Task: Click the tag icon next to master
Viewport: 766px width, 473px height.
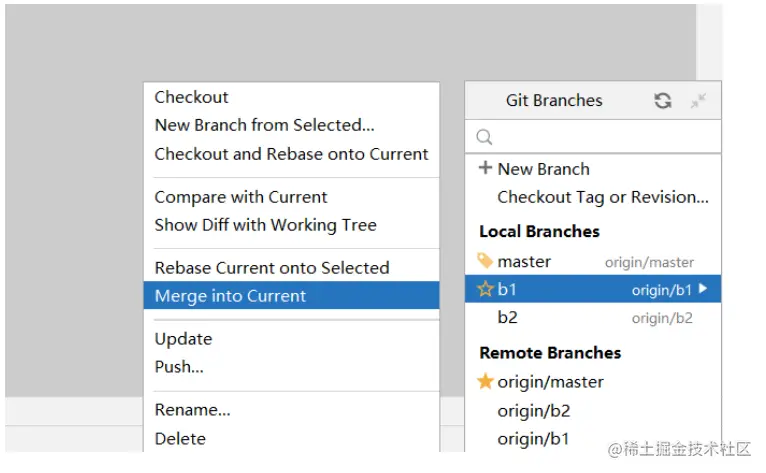Action: 485,261
